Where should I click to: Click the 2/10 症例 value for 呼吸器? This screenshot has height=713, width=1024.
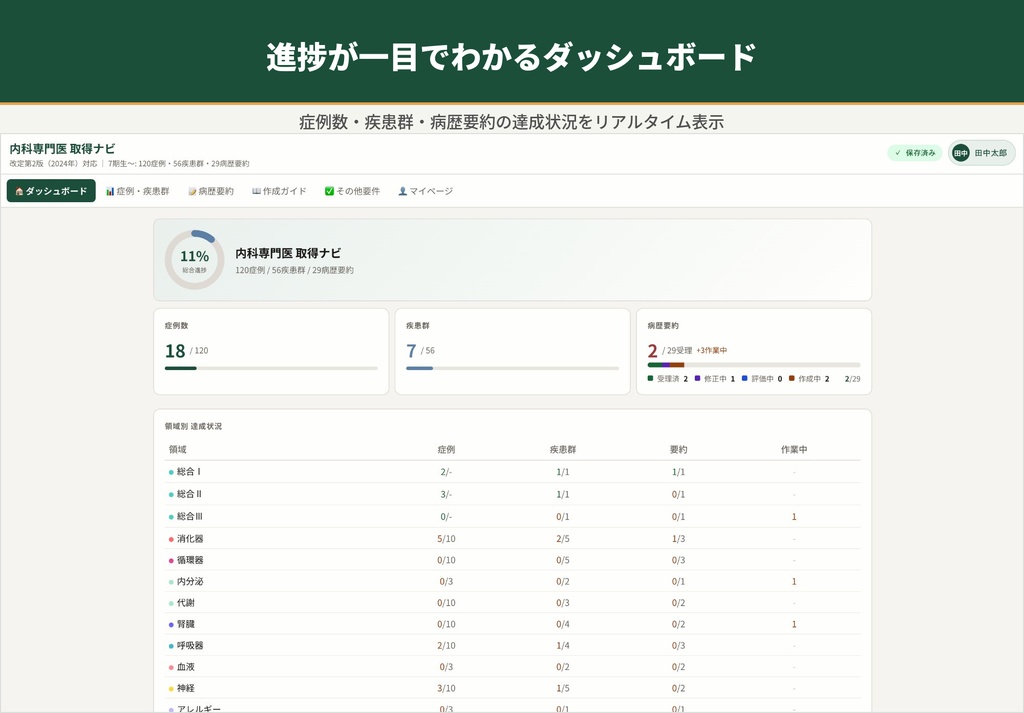pos(446,645)
